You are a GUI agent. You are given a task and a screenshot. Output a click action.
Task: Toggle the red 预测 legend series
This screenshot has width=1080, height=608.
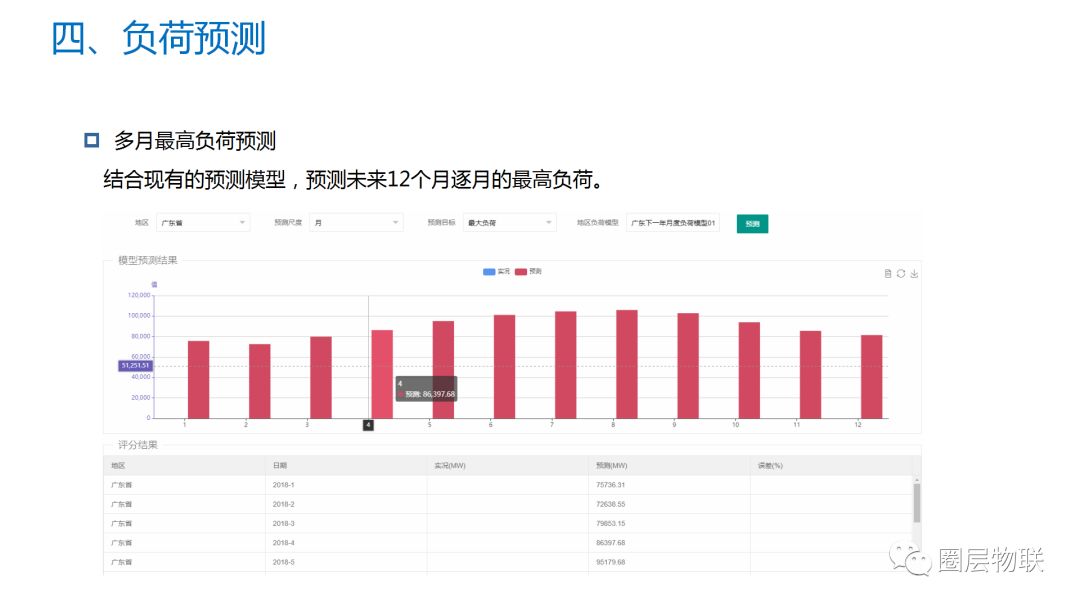[x=528, y=272]
